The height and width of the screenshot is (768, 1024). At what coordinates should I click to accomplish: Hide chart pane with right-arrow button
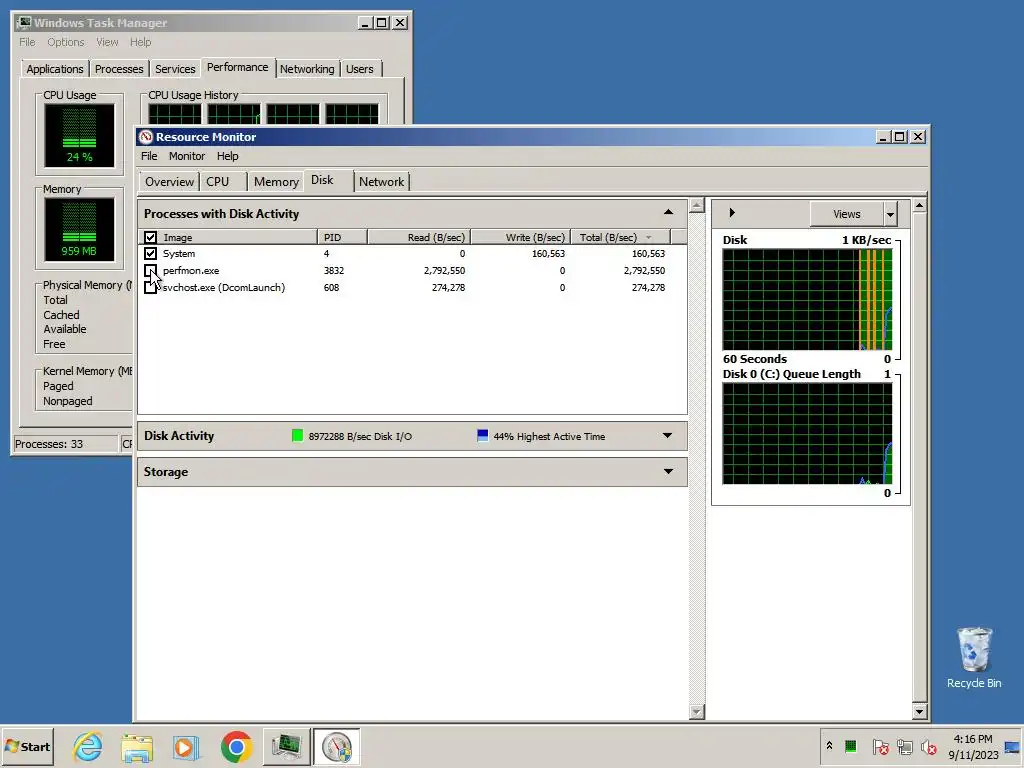click(731, 212)
